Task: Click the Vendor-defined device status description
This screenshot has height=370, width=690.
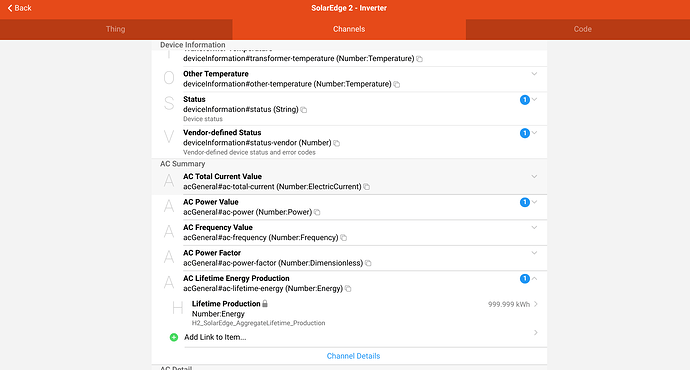Action: pos(250,153)
